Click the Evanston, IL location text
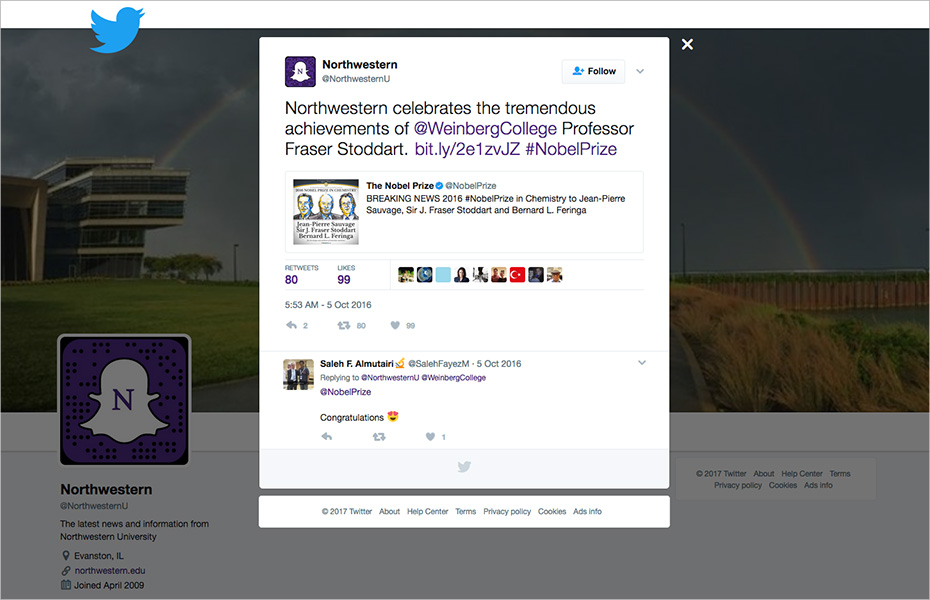This screenshot has width=930, height=600. (x=98, y=556)
